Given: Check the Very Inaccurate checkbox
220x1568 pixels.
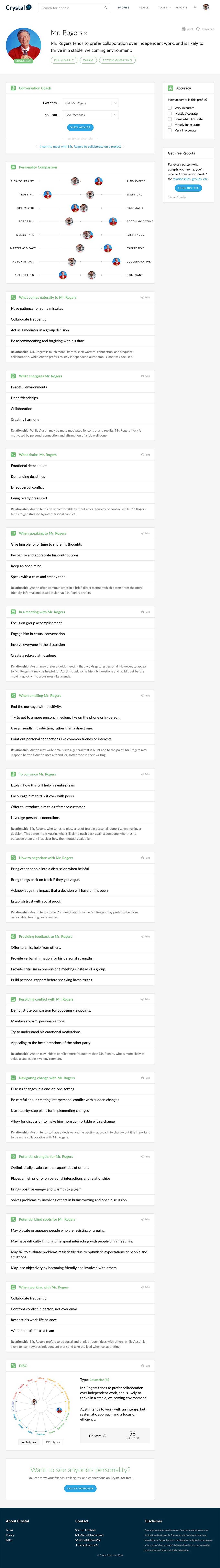Looking at the screenshot, I should (169, 130).
